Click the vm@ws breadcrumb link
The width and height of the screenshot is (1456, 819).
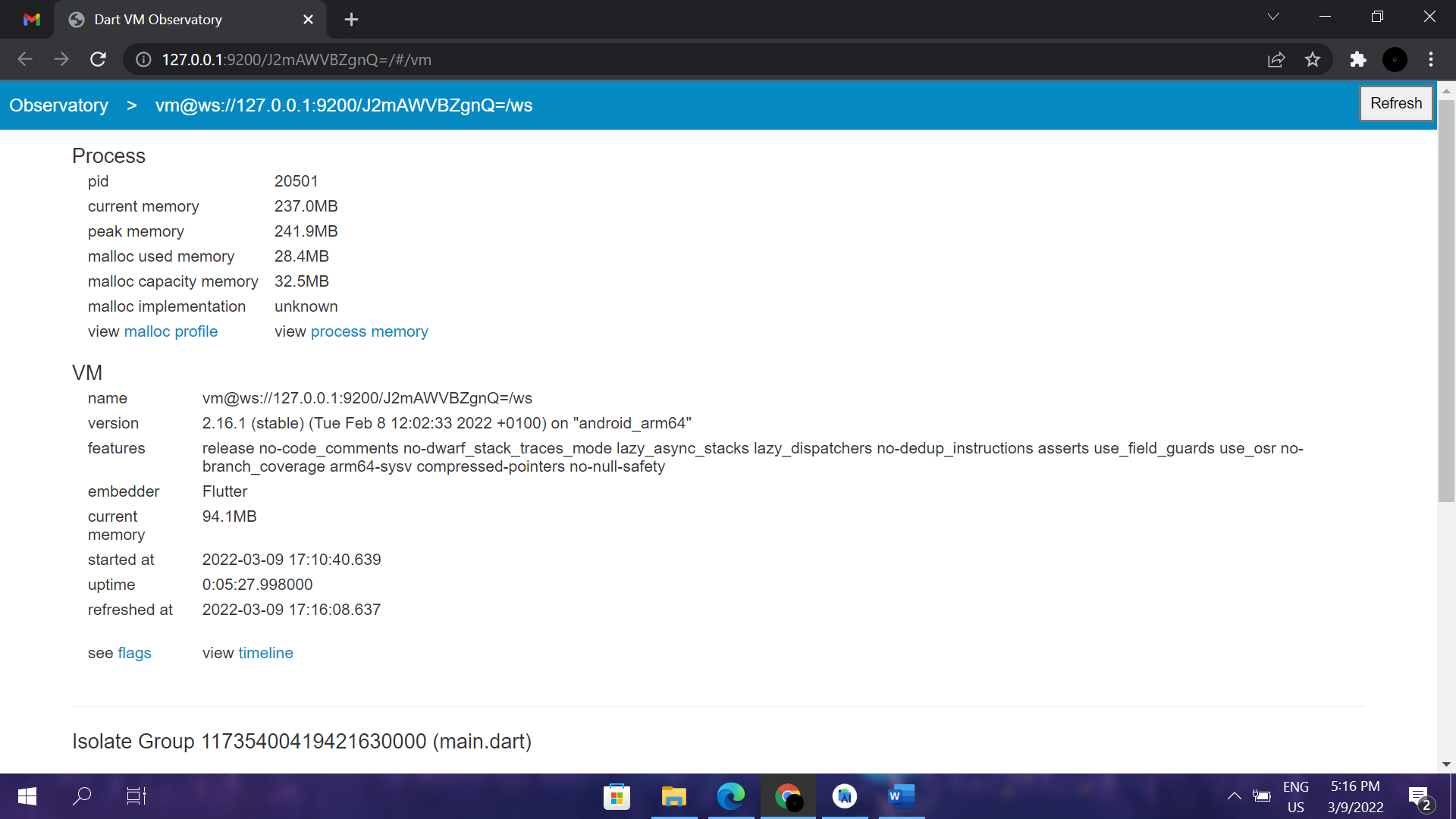click(344, 105)
